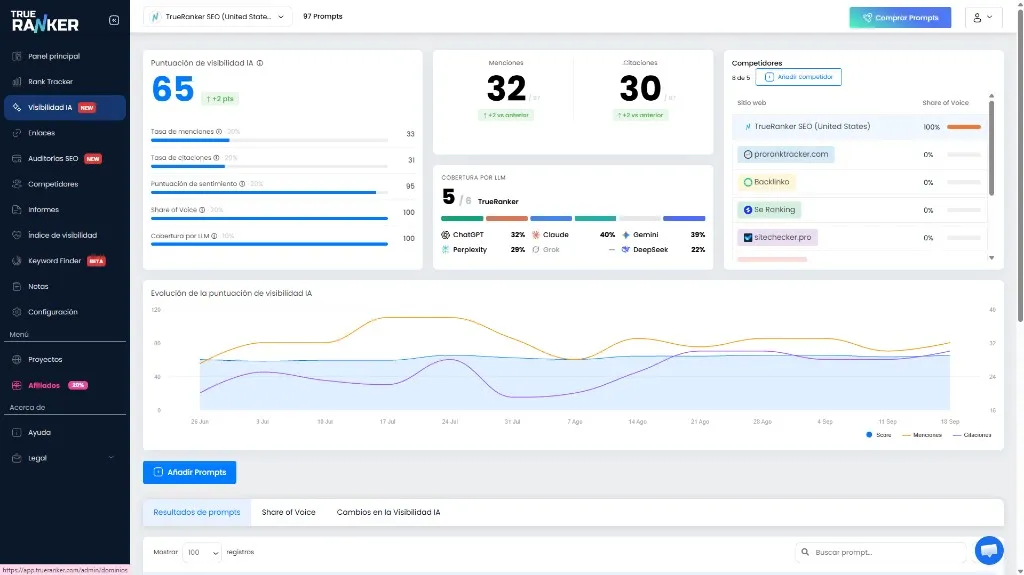Viewport: 1024px width, 575px height.
Task: Open the chat support bubble
Action: [x=989, y=550]
